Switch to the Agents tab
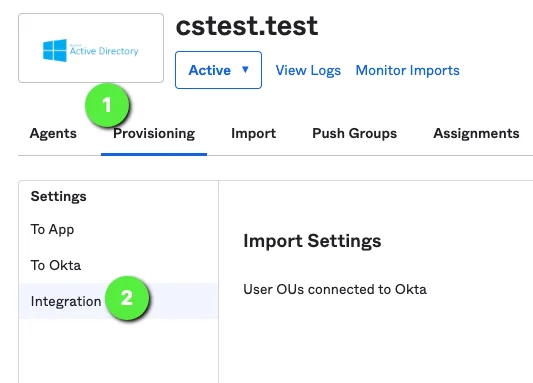 [53, 133]
